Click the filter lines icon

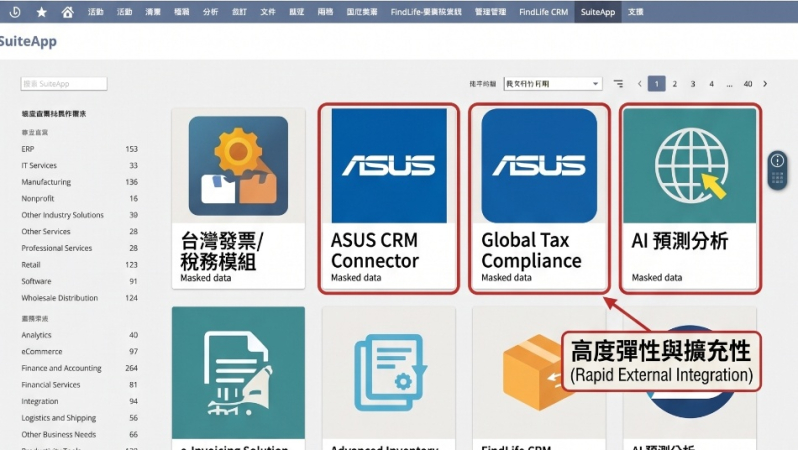coord(618,83)
